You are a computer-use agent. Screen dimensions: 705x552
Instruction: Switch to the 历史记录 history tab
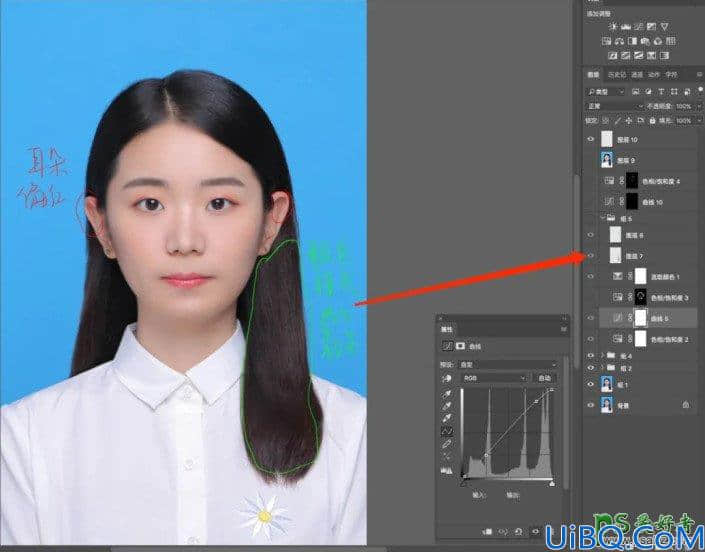point(617,75)
